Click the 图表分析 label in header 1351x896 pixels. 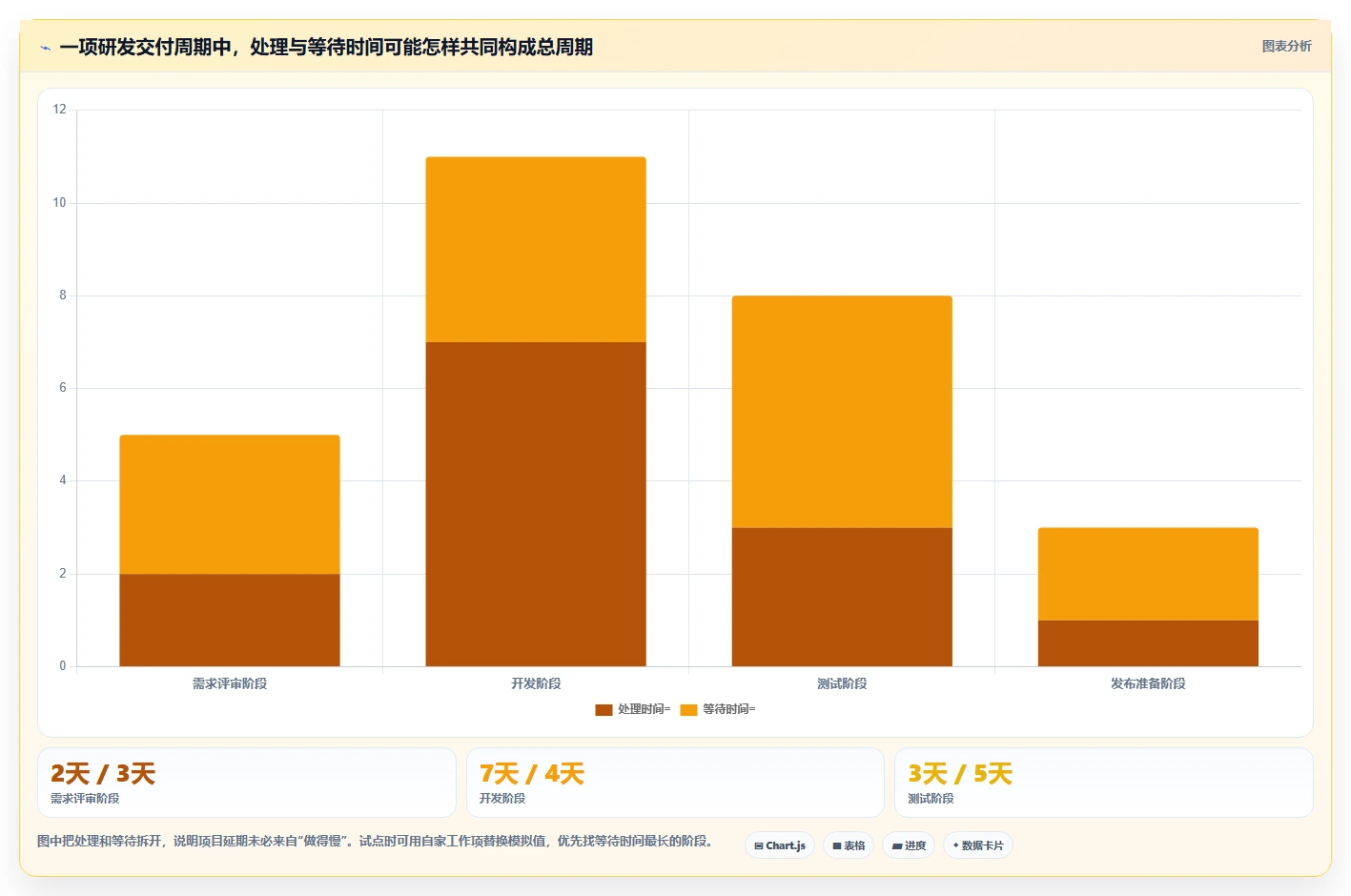click(x=1286, y=46)
